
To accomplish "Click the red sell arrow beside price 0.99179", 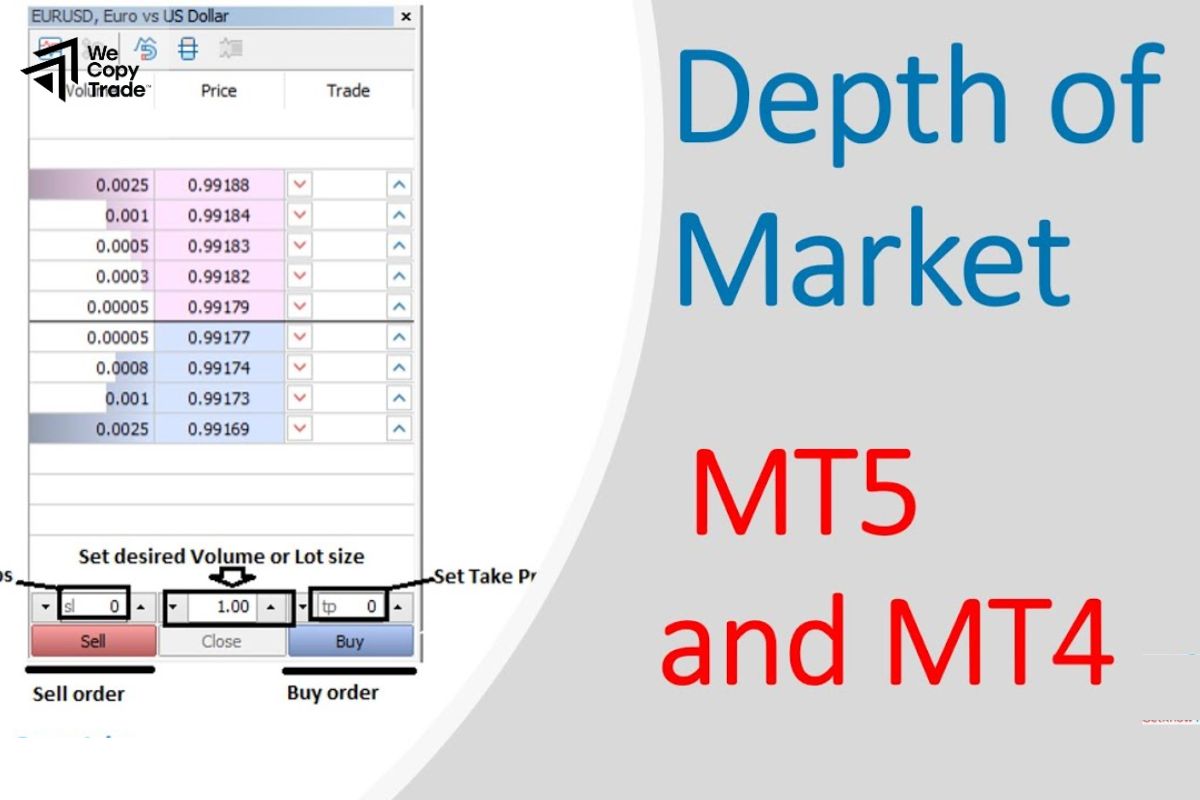I will pyautogui.click(x=301, y=307).
